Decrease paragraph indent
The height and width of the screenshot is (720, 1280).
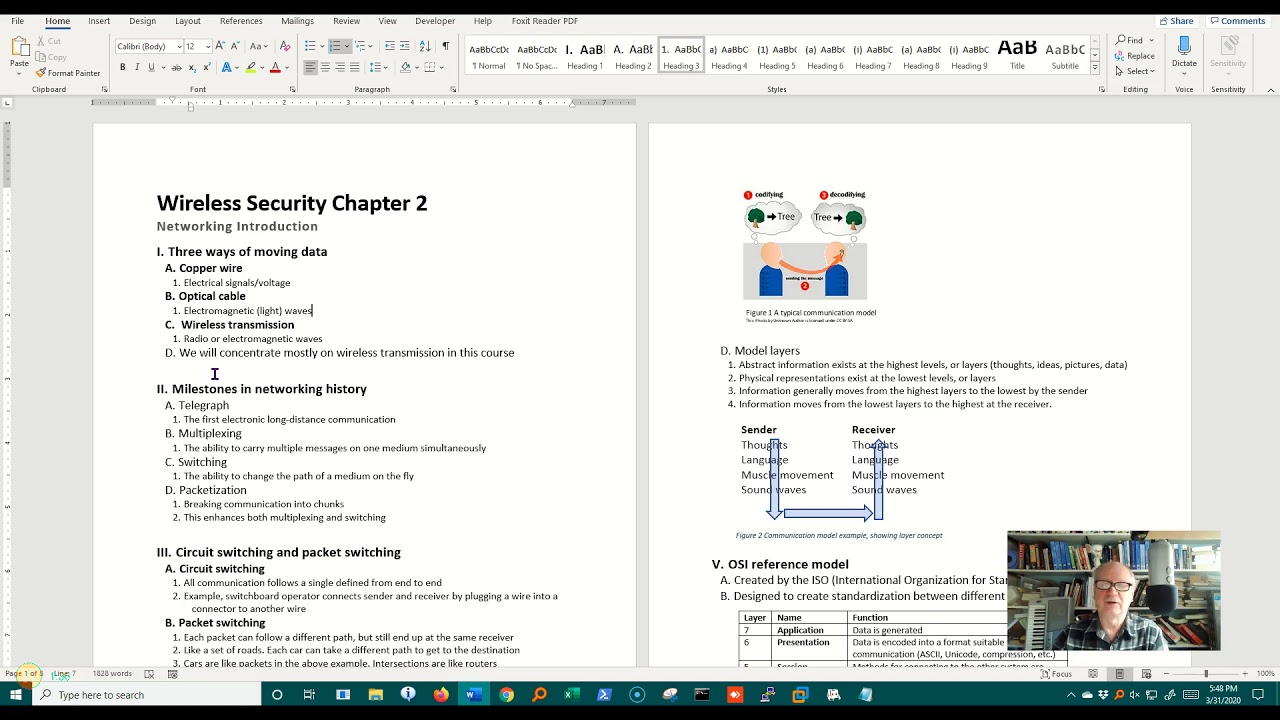tap(390, 46)
